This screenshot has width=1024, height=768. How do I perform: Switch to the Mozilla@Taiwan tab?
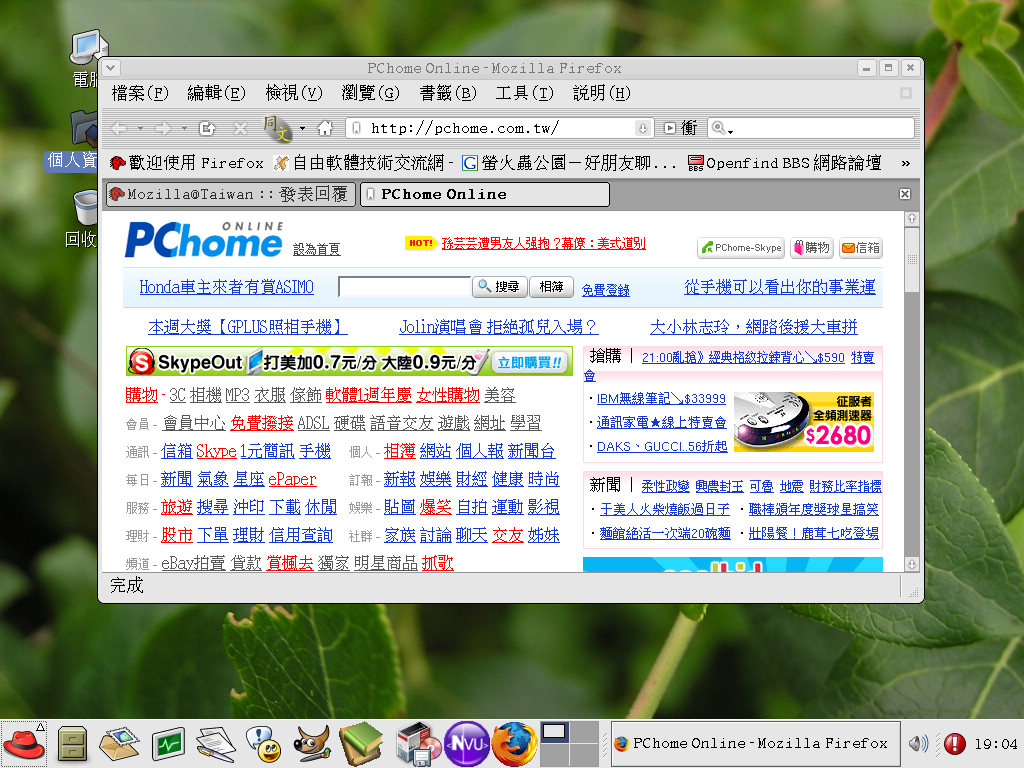tap(230, 194)
